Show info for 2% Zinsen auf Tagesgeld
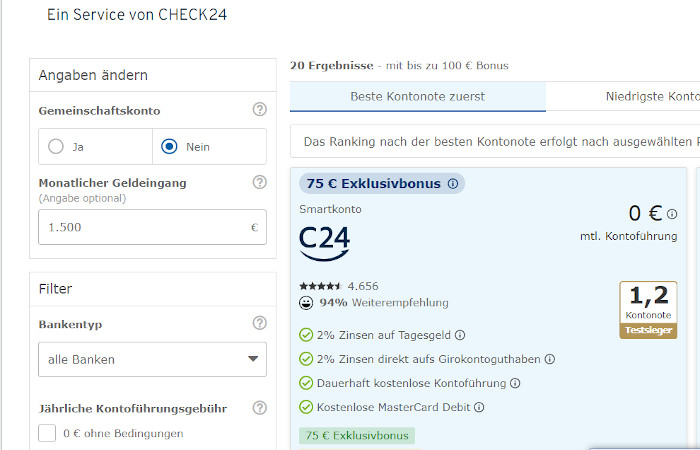 pos(460,335)
